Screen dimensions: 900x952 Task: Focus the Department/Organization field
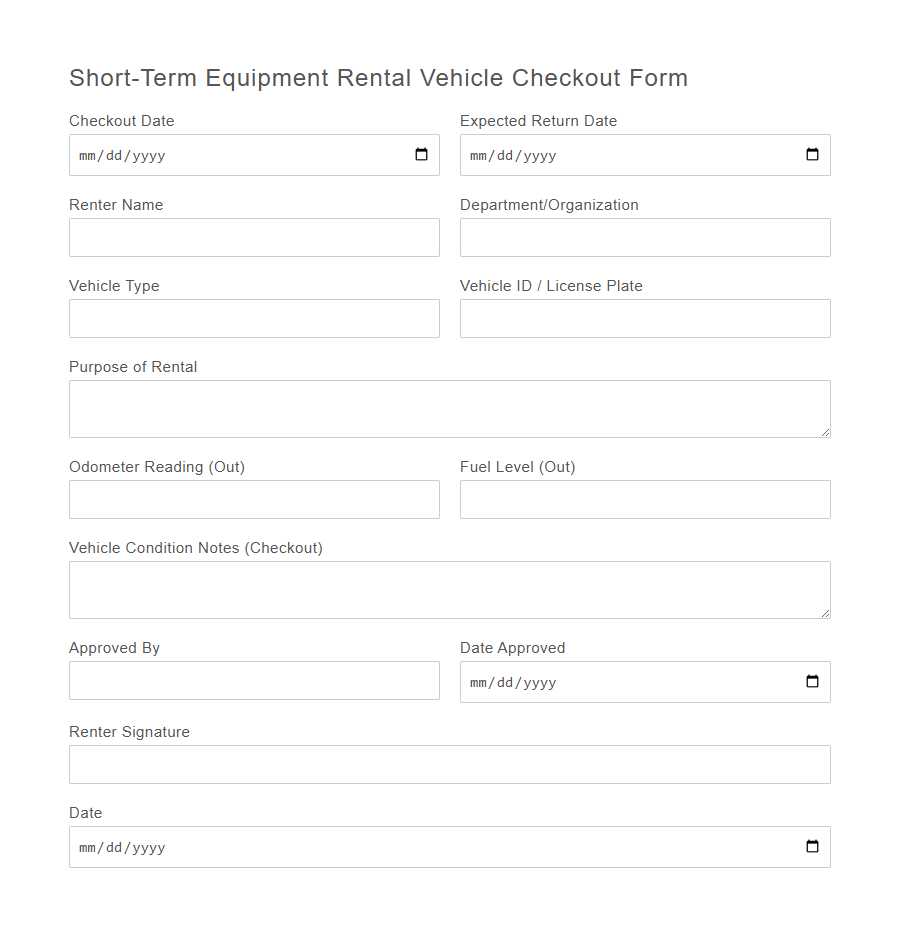[645, 237]
